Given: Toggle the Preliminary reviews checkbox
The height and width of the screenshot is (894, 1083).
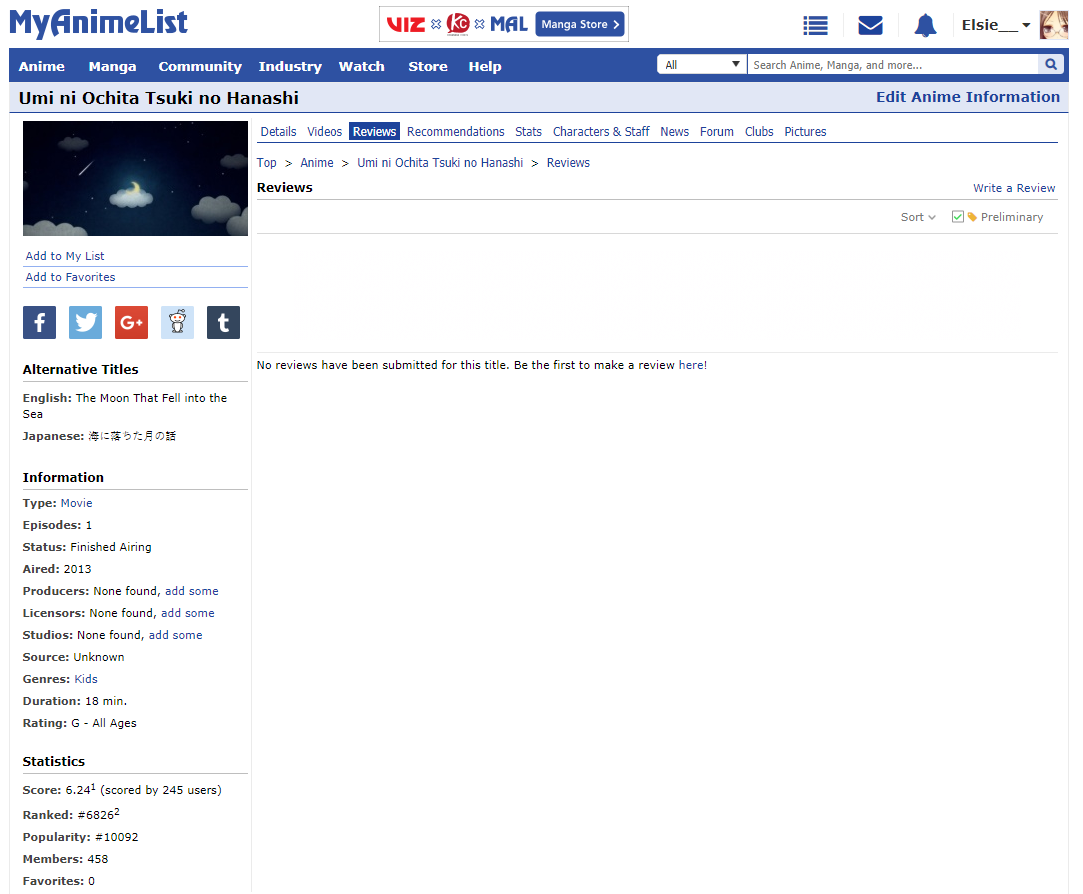Looking at the screenshot, I should click(957, 217).
